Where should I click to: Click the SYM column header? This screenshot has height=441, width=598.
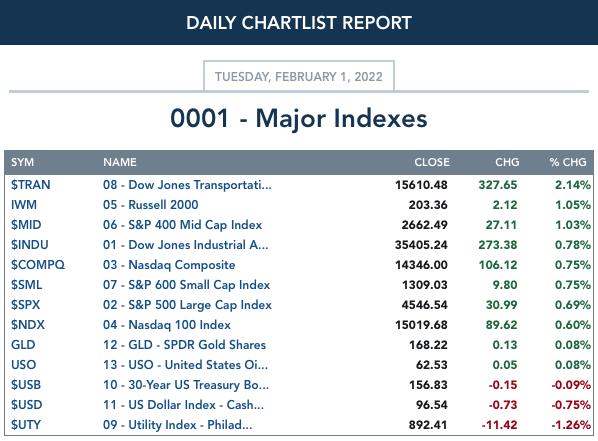point(22,162)
